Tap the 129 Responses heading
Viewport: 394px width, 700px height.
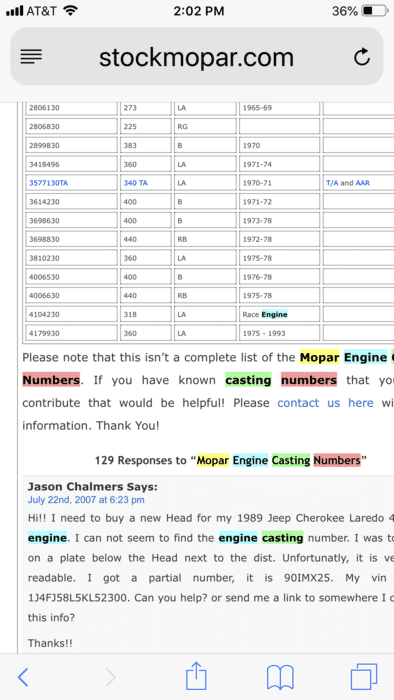pos(231,460)
